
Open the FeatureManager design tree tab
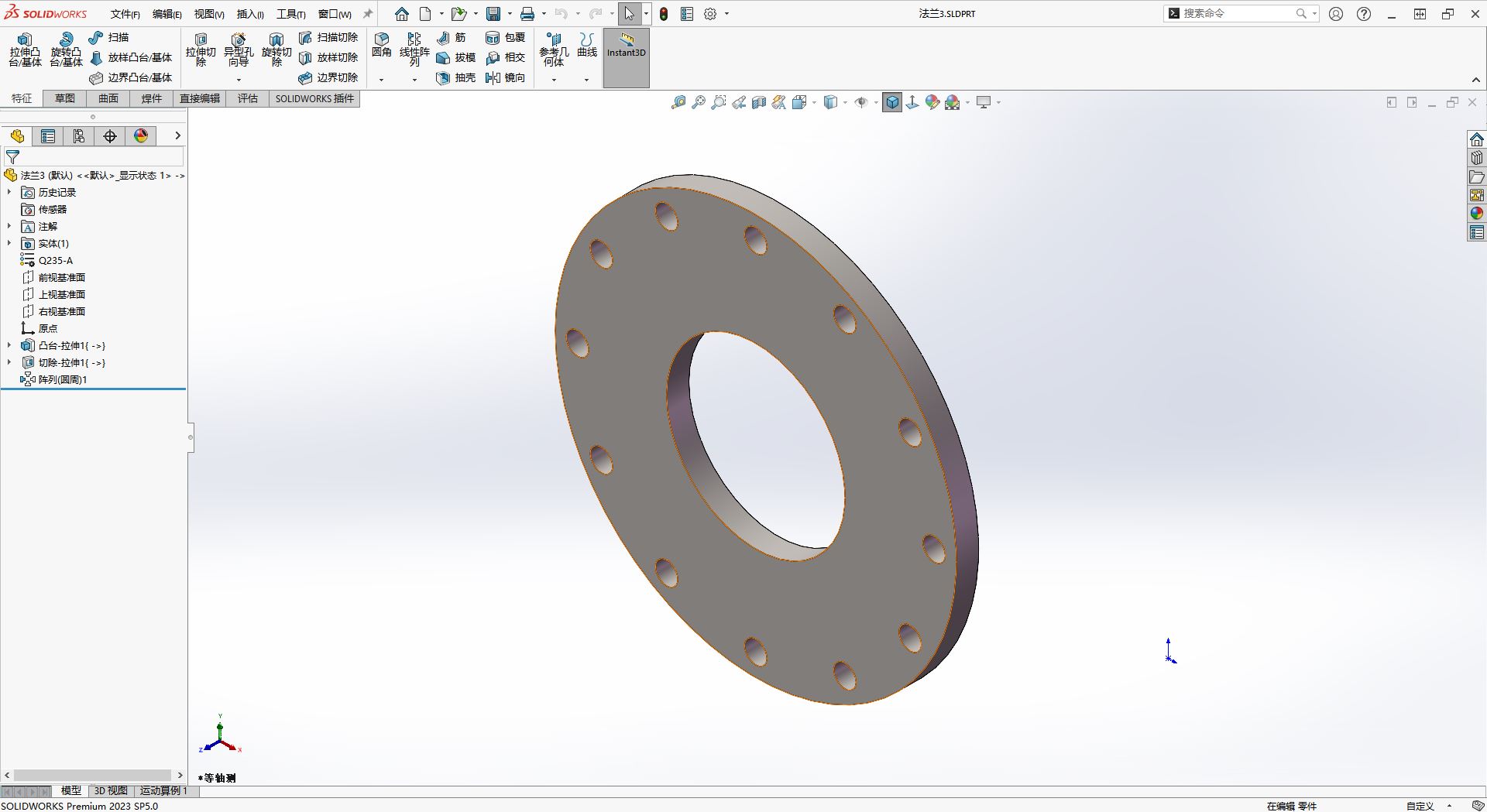point(17,136)
